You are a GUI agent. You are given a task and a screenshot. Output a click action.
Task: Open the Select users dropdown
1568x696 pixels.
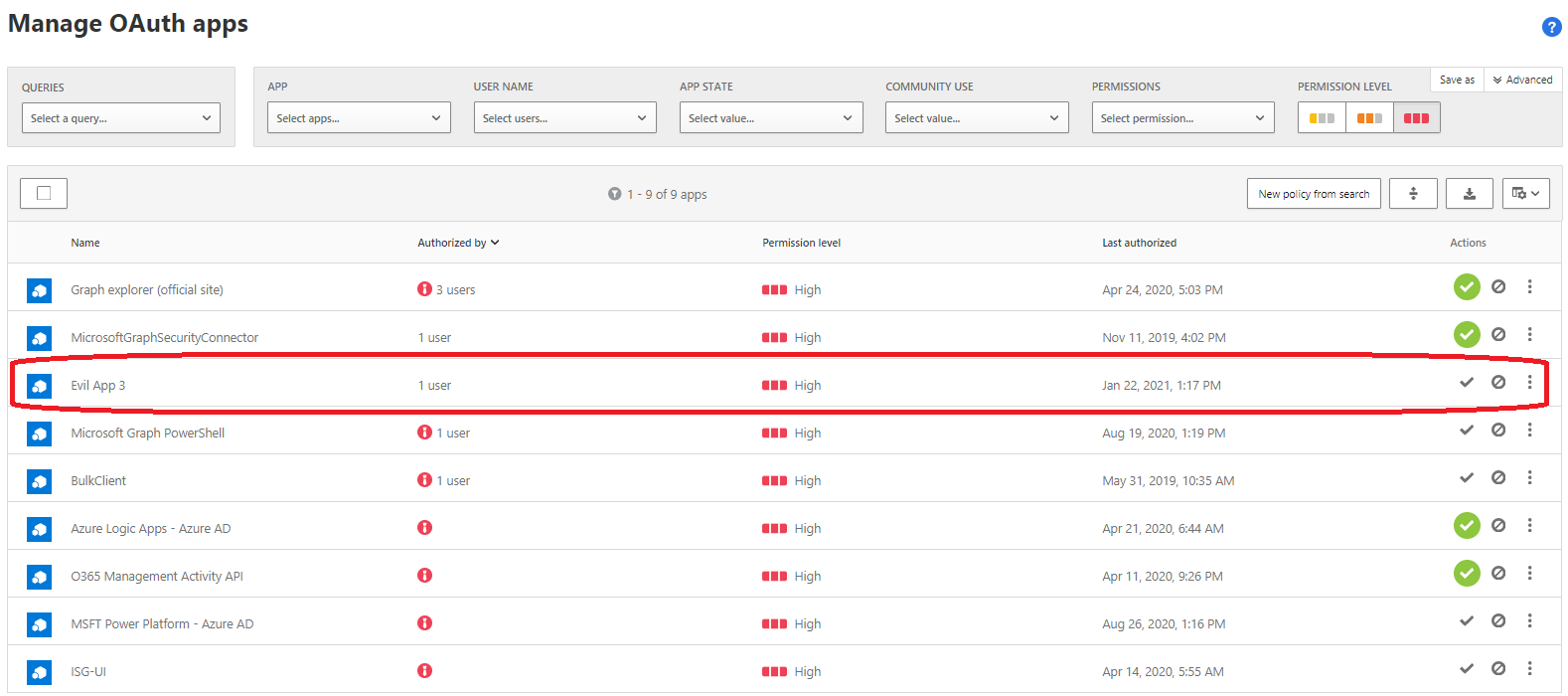coord(565,118)
